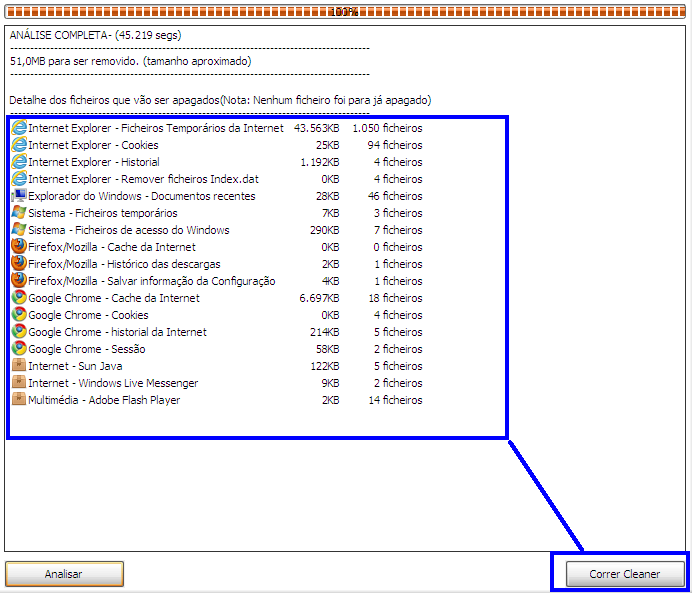Viewport: 692px width, 593px height.
Task: Select 'Firefox/Mozilla - Histórico das descargas' row
Action: coord(124,264)
